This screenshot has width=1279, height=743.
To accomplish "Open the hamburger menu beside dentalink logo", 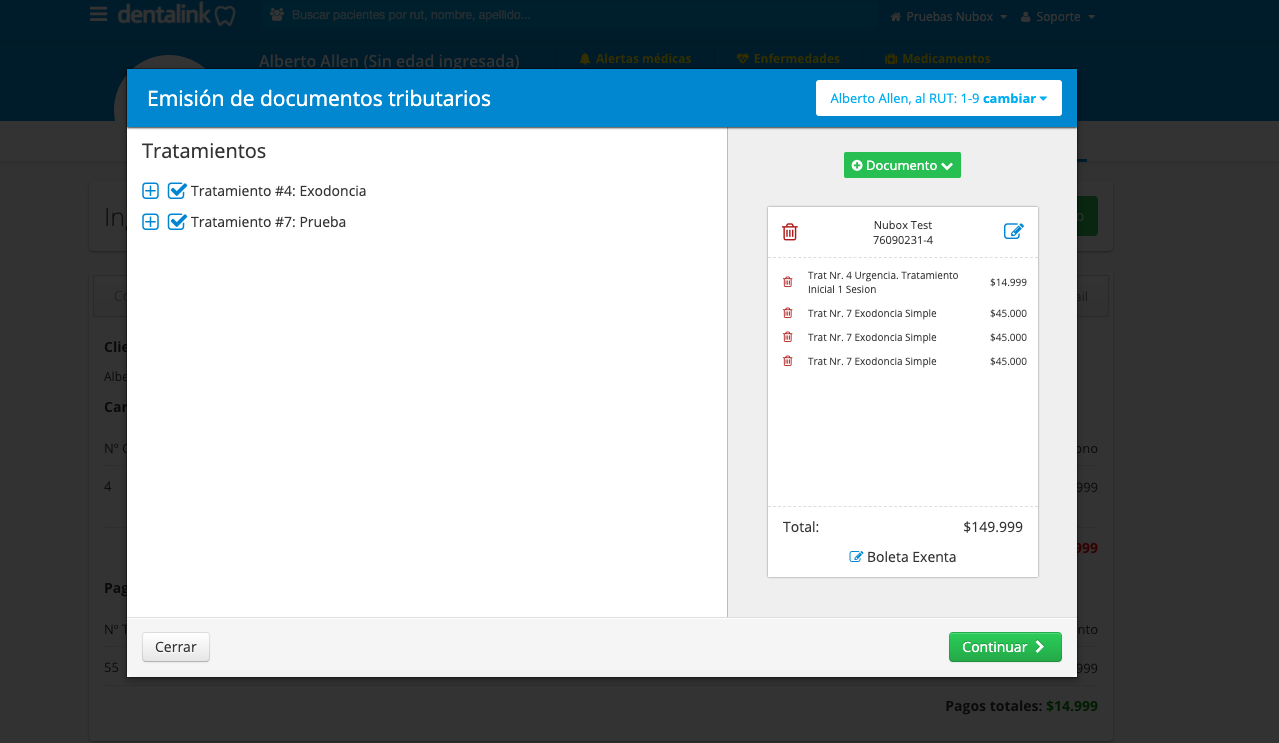I will tap(98, 16).
